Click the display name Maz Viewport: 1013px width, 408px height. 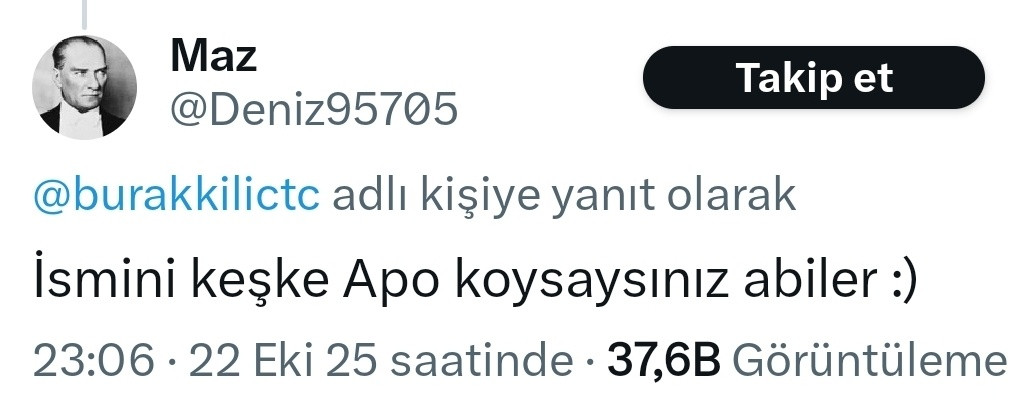214,56
